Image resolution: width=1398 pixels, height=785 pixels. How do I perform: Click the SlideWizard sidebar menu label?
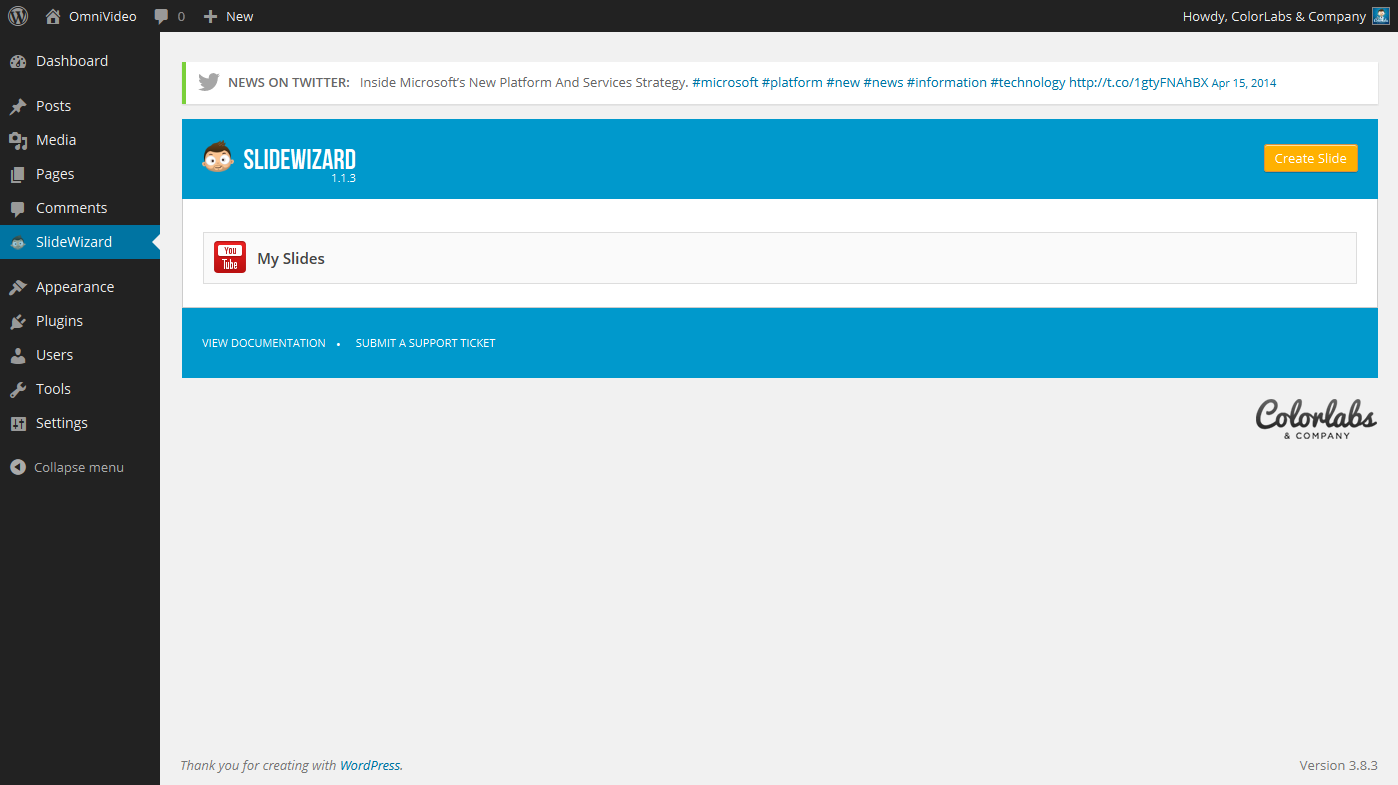pos(74,242)
